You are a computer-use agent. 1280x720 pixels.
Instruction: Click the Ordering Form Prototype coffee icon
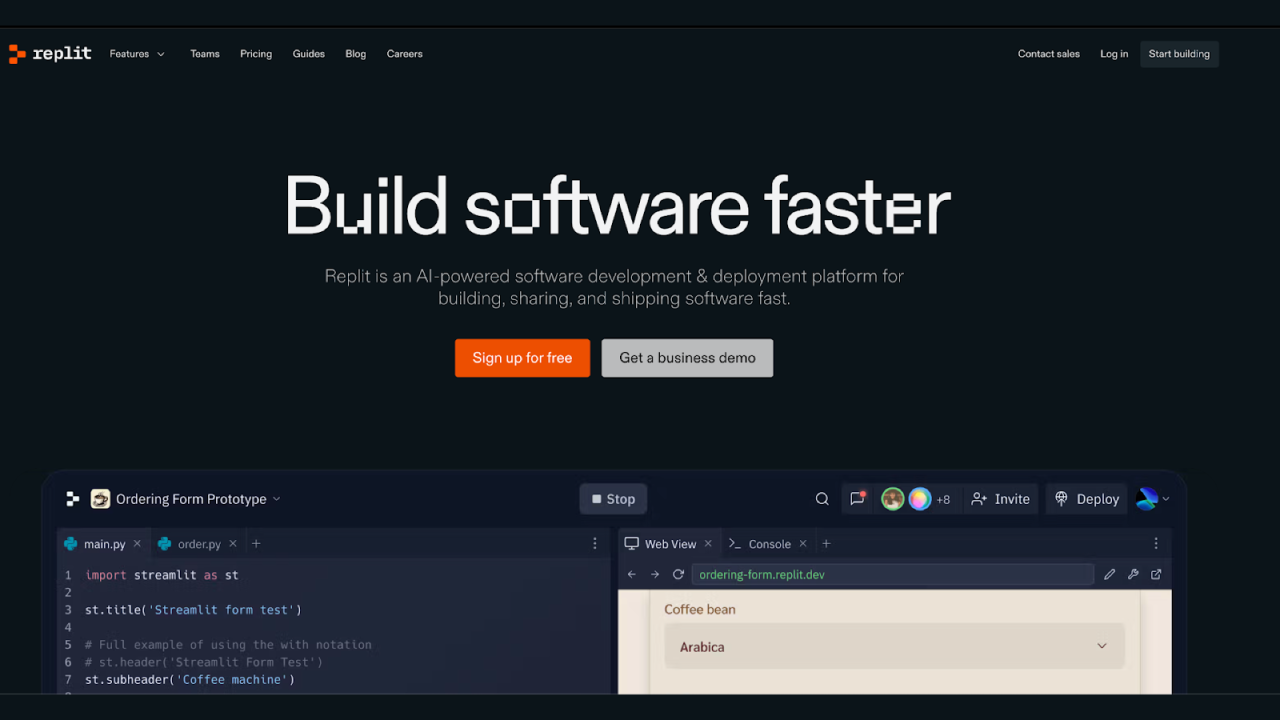tap(100, 499)
